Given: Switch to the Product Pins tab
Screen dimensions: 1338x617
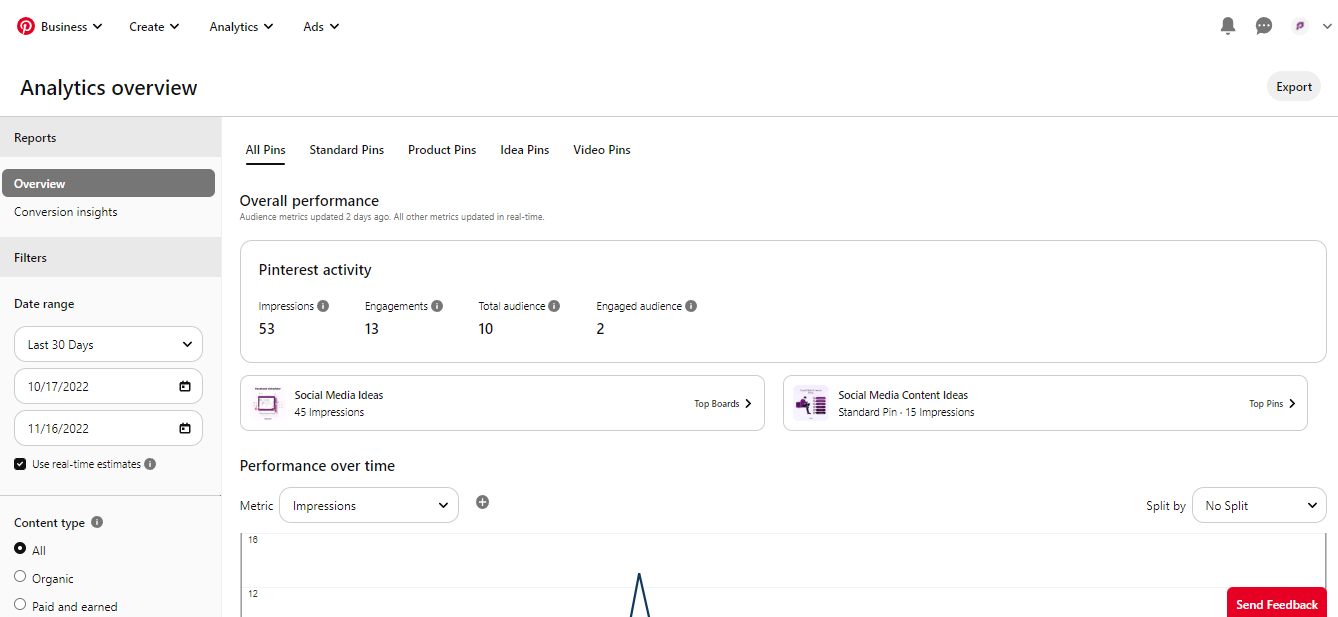Looking at the screenshot, I should 442,150.
